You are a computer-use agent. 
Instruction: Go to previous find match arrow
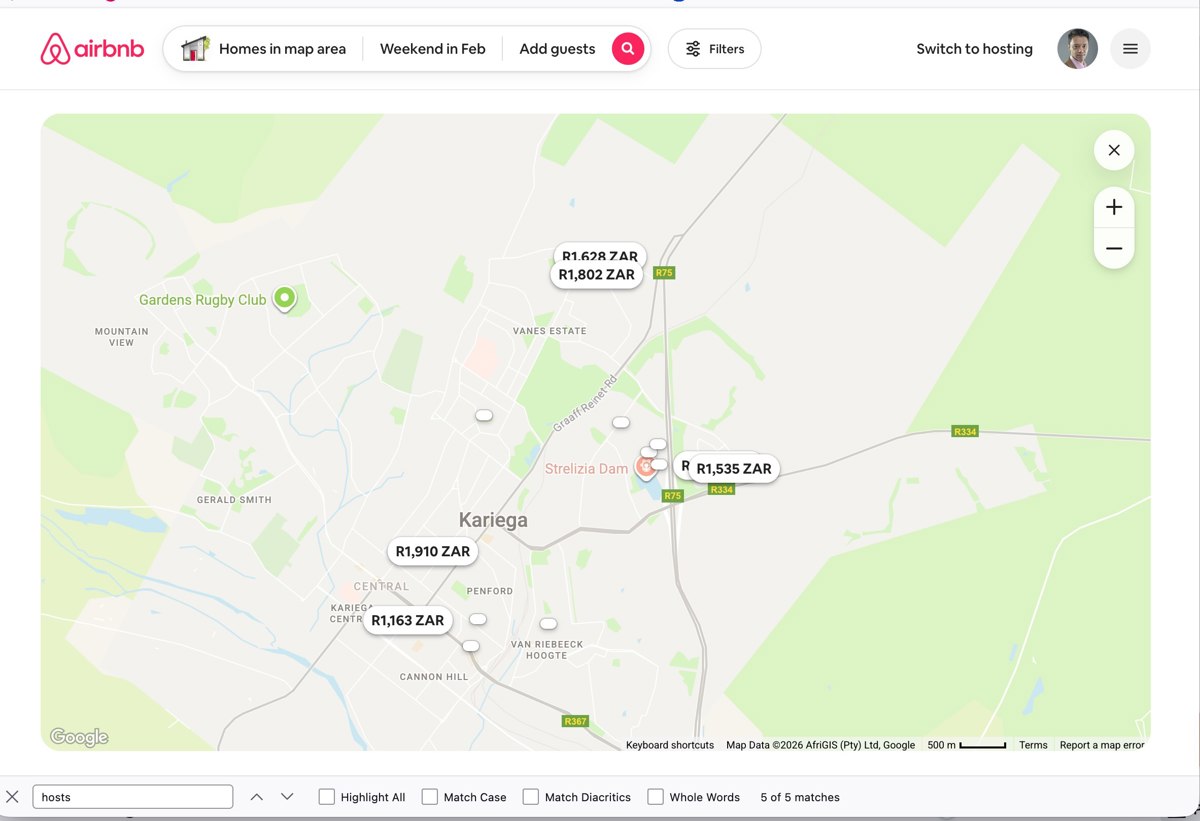click(256, 797)
